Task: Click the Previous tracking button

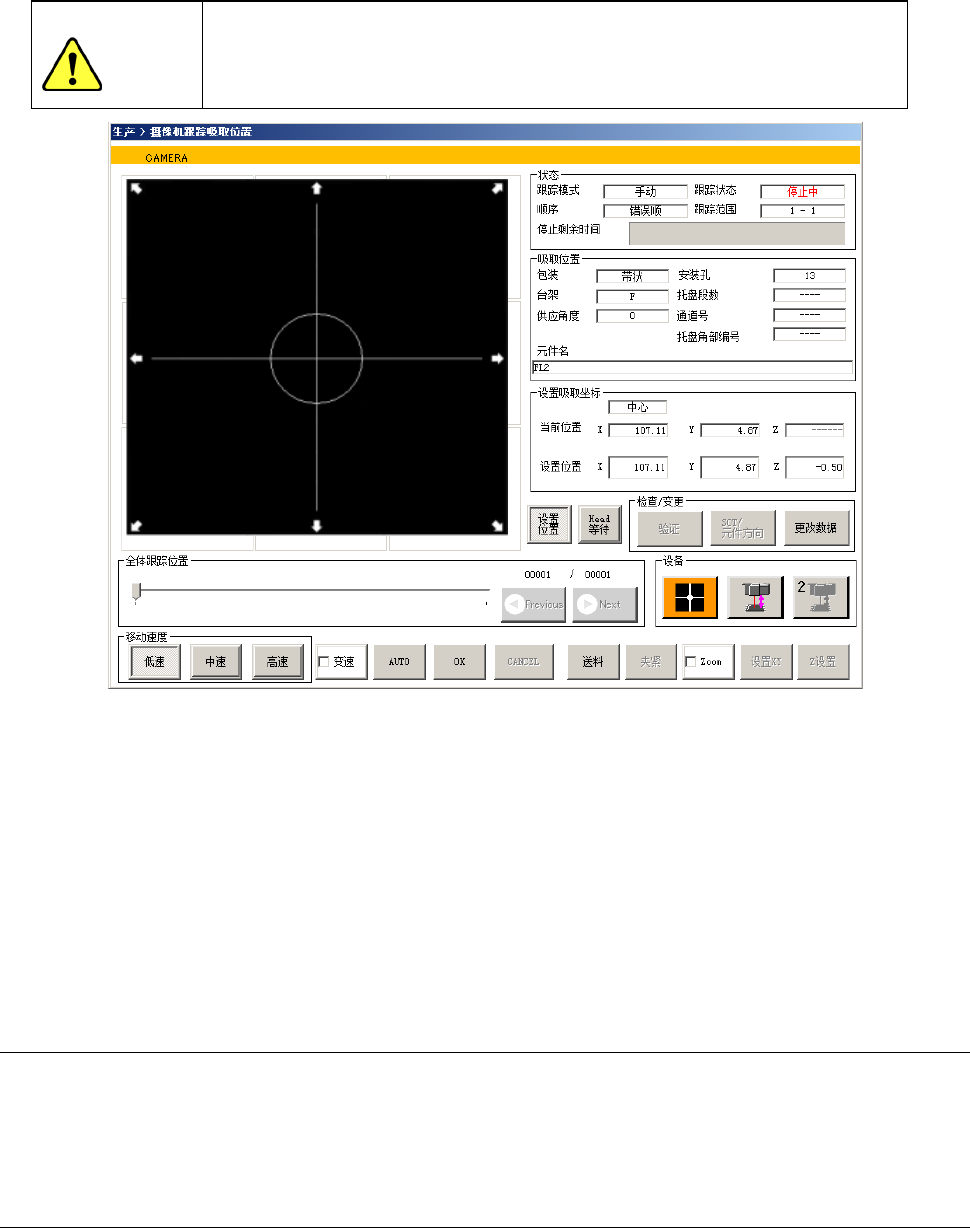Action: (534, 604)
